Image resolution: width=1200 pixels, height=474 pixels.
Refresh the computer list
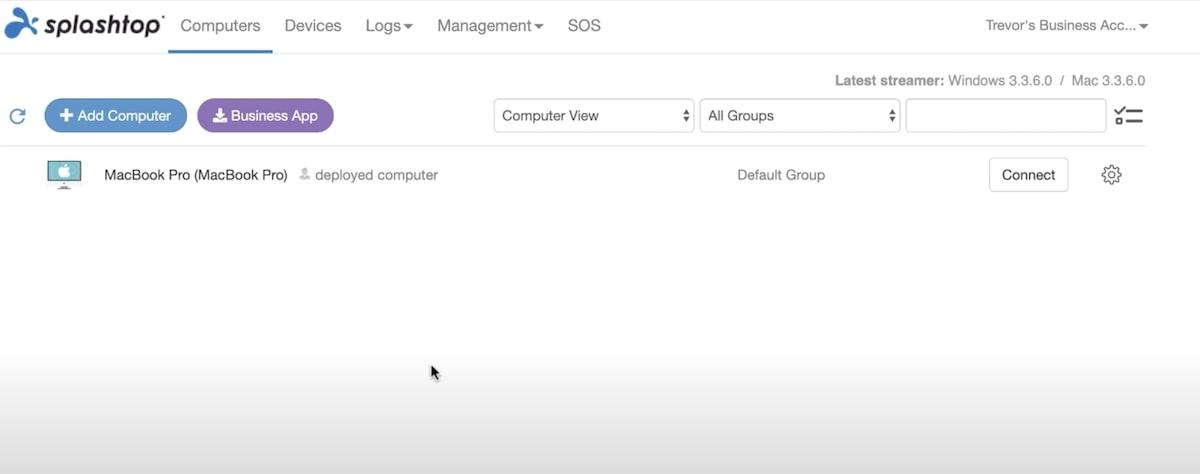point(17,116)
